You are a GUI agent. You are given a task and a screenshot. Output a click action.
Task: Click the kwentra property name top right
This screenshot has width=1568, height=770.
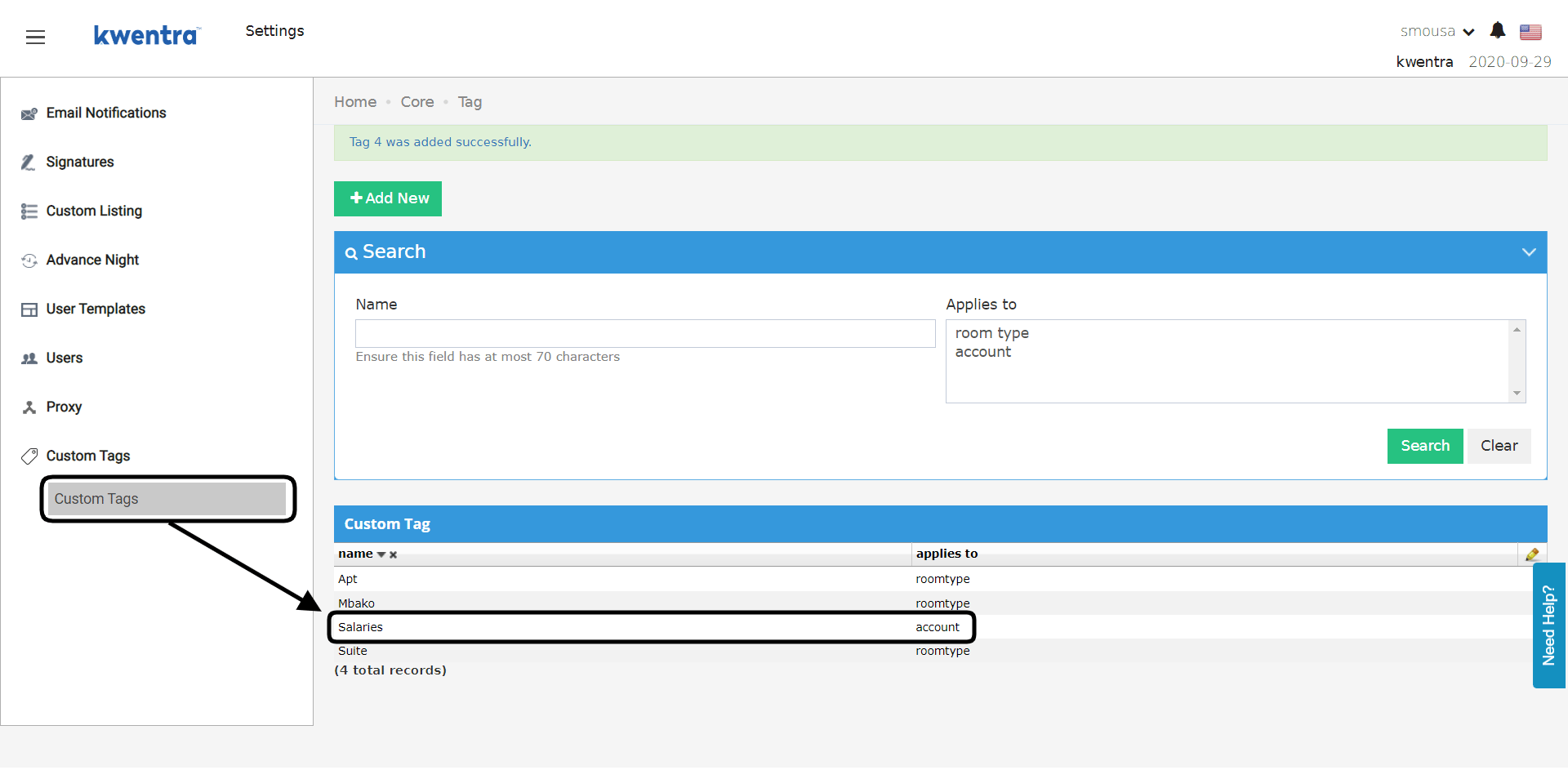tap(1424, 62)
